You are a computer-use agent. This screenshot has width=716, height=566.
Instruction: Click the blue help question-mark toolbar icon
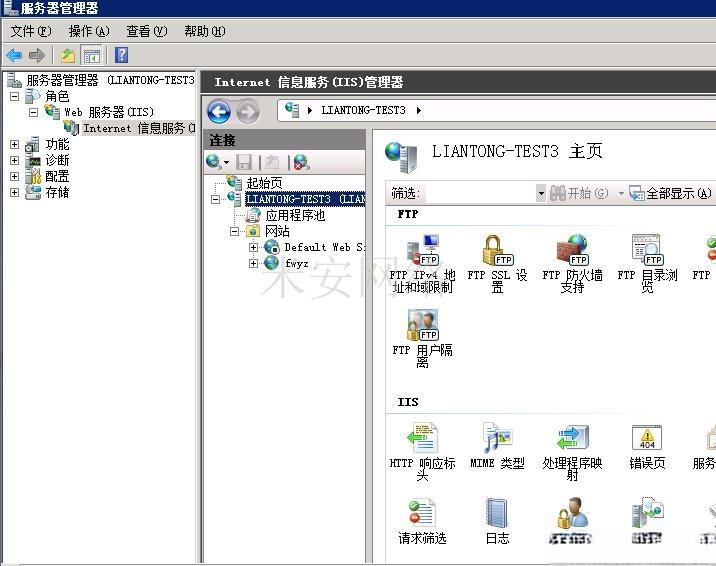[121, 55]
